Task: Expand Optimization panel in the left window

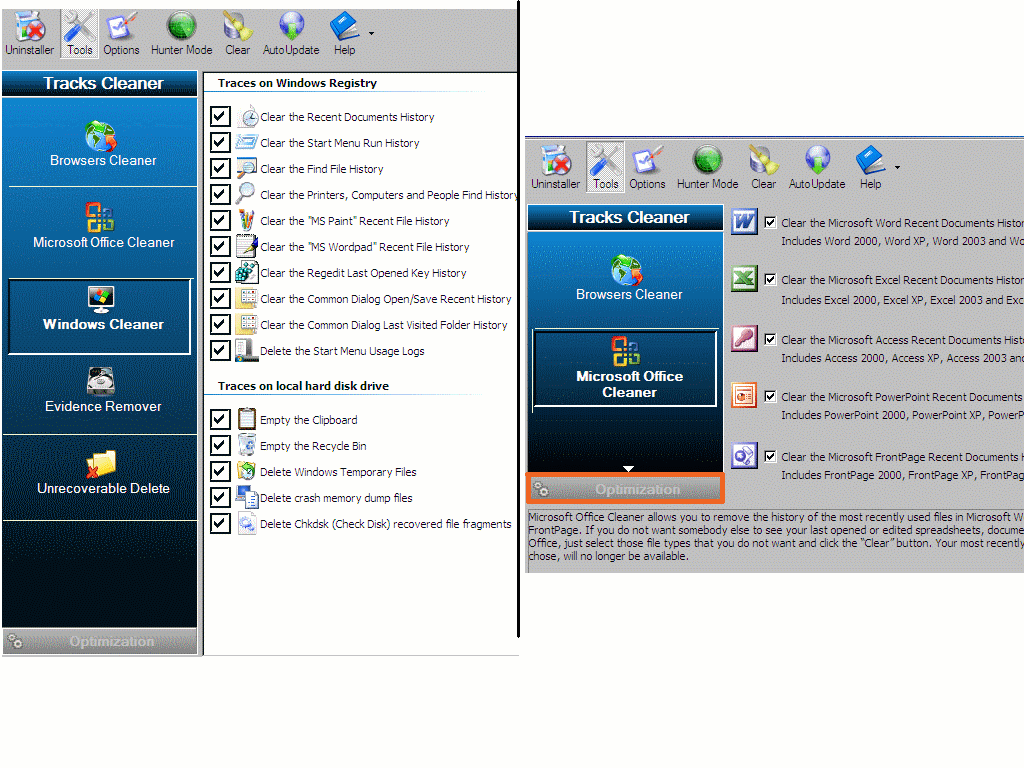Action: point(99,641)
